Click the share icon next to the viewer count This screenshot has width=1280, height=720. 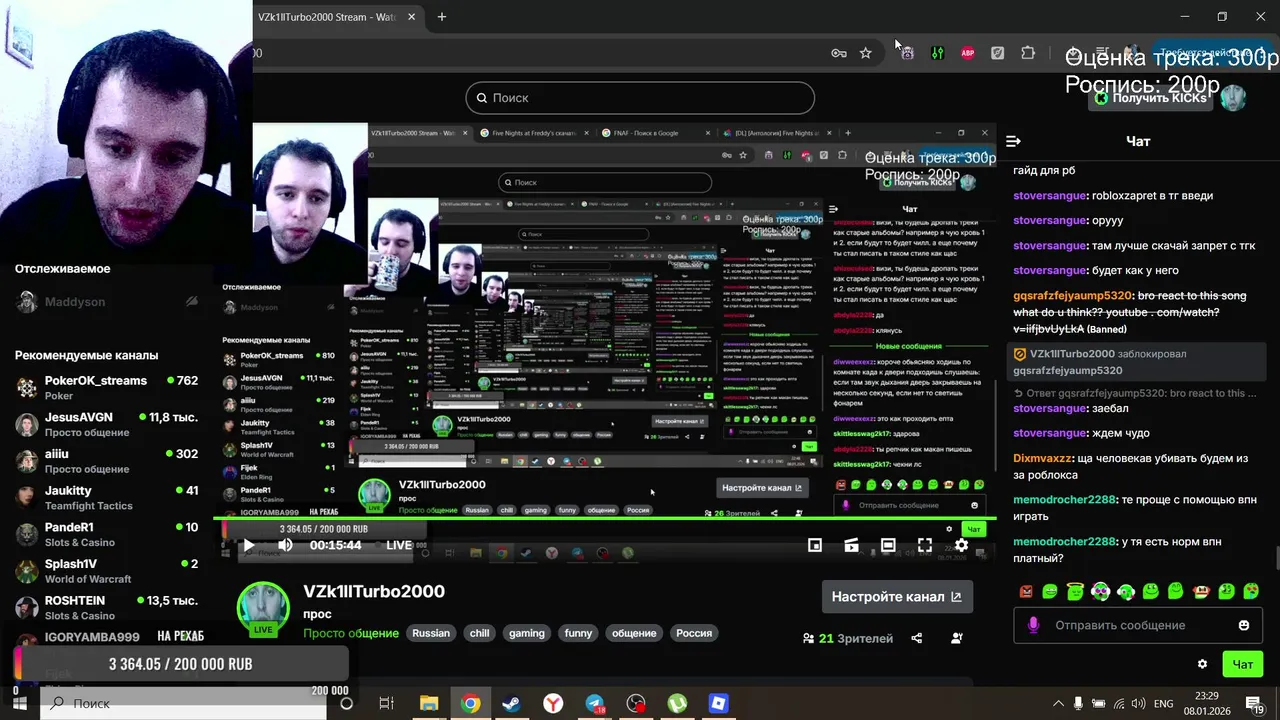coord(916,638)
